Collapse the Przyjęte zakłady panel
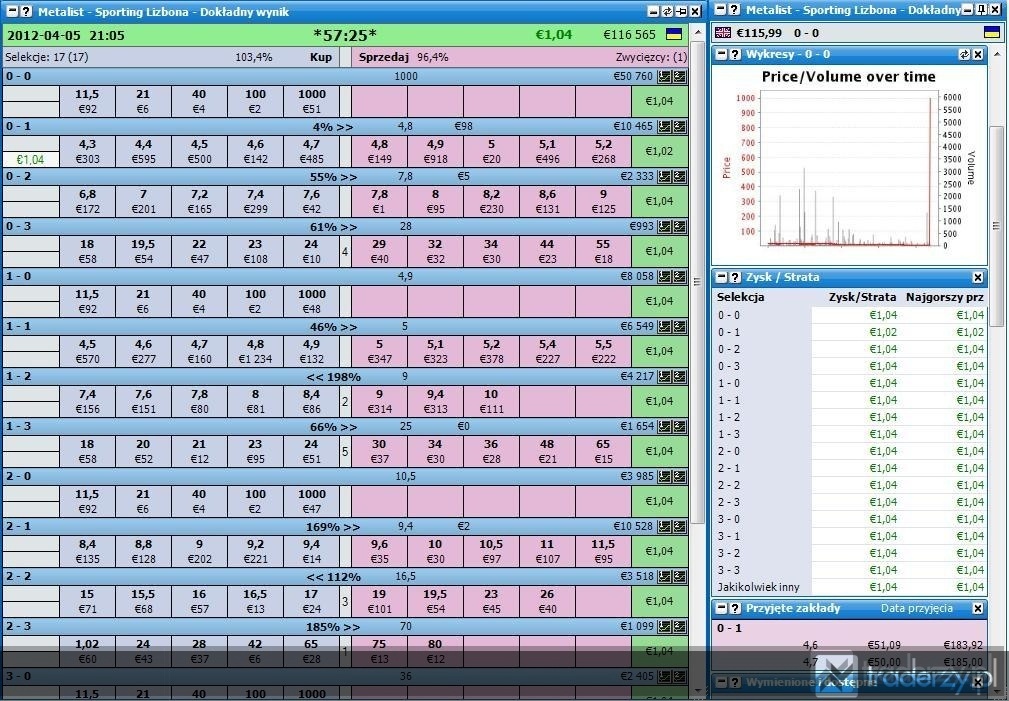The height and width of the screenshot is (701, 1009). pyautogui.click(x=721, y=608)
